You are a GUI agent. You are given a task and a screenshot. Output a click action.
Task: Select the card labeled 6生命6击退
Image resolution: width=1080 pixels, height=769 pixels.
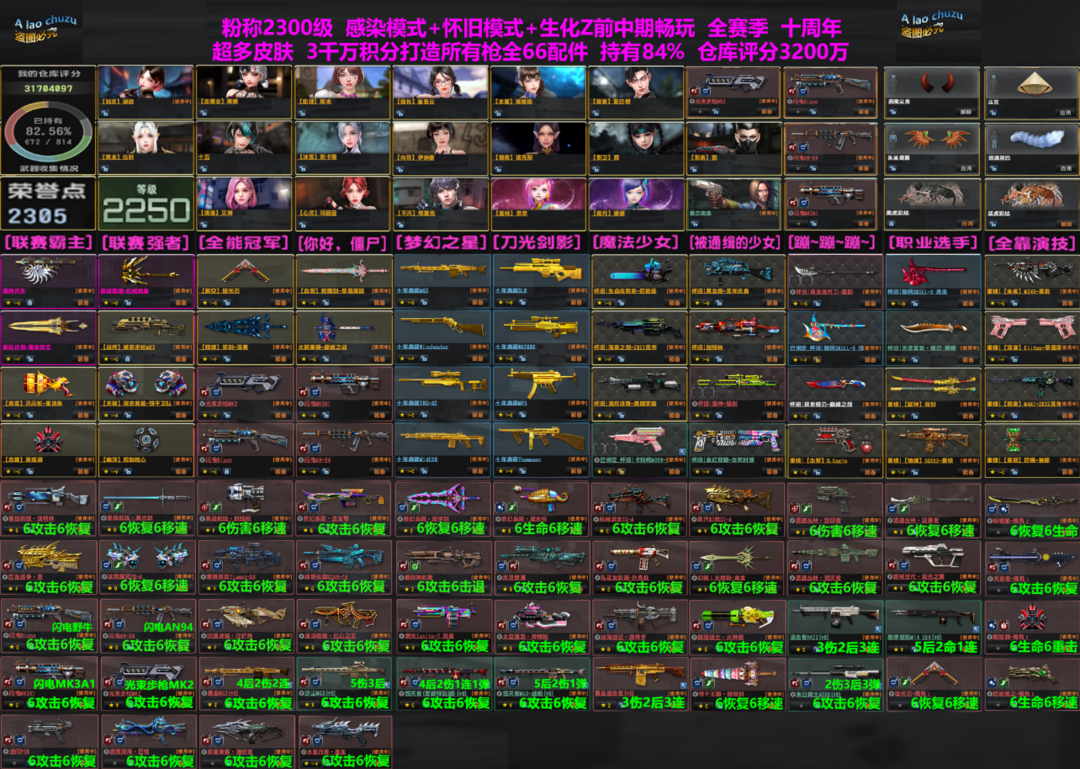1032,626
